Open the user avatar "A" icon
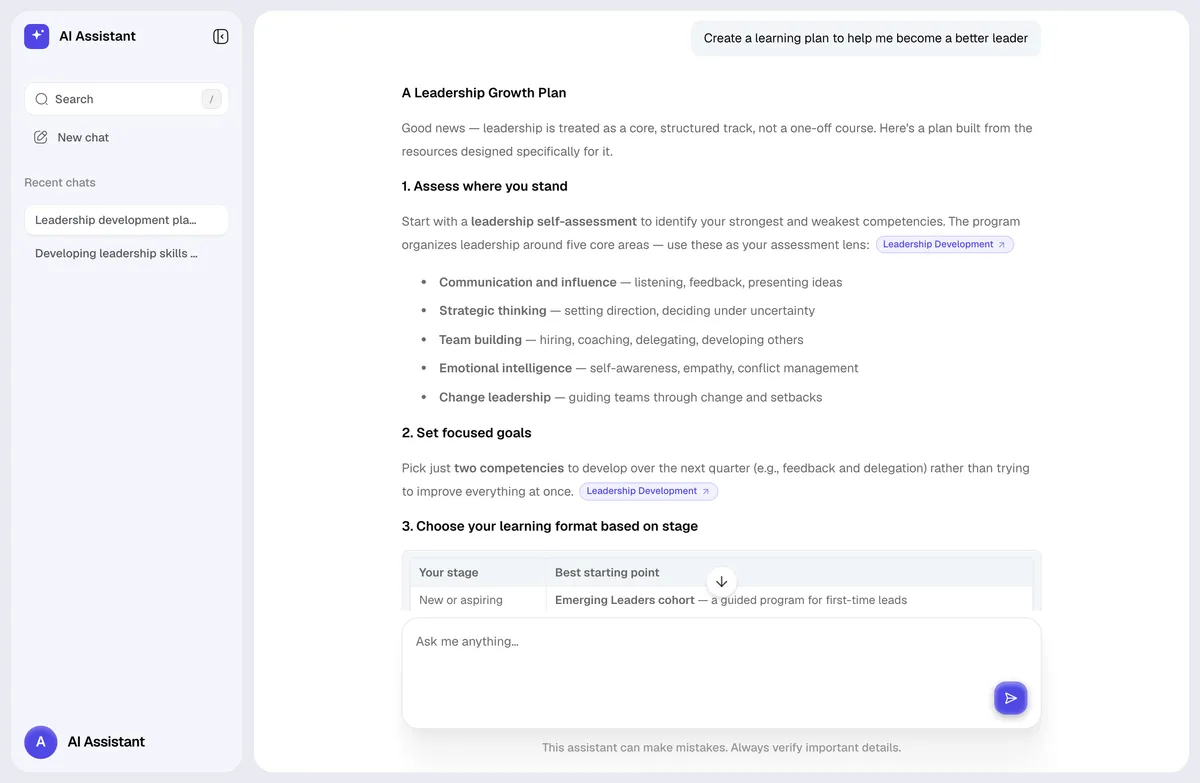 [41, 742]
